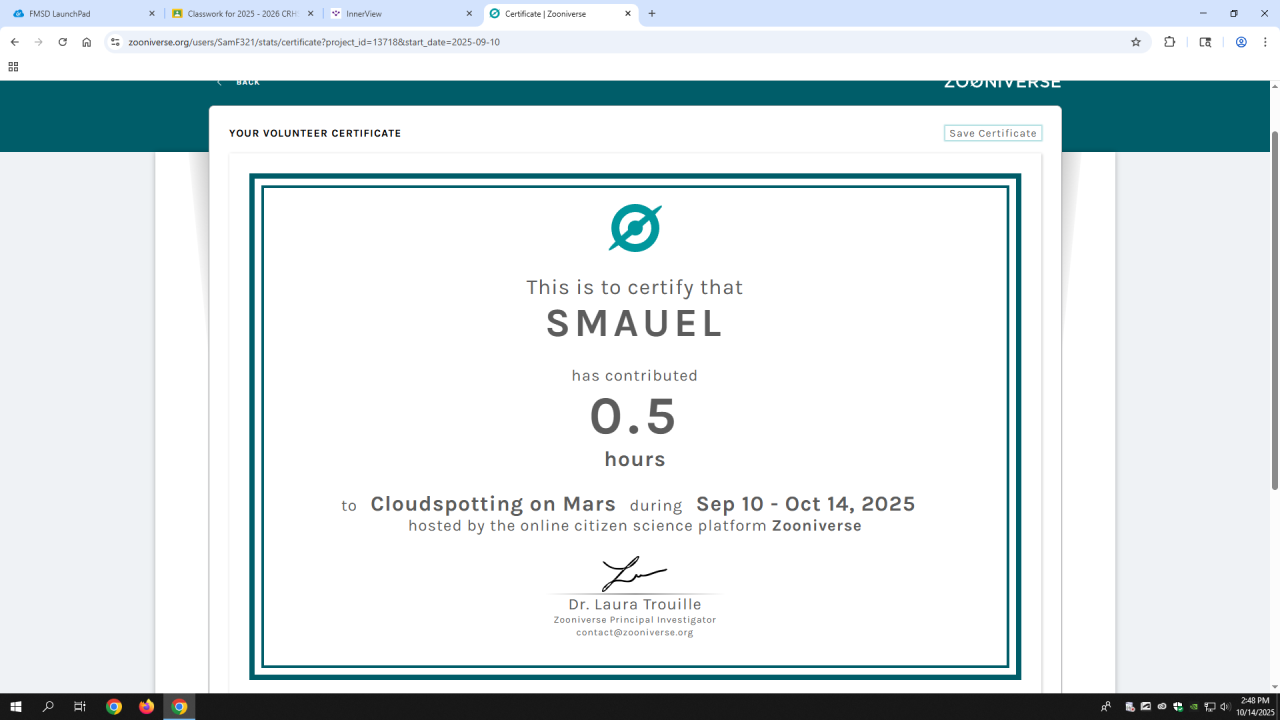1280x720 pixels.
Task: Click the name SMAUEL on the certificate
Action: [x=635, y=324]
